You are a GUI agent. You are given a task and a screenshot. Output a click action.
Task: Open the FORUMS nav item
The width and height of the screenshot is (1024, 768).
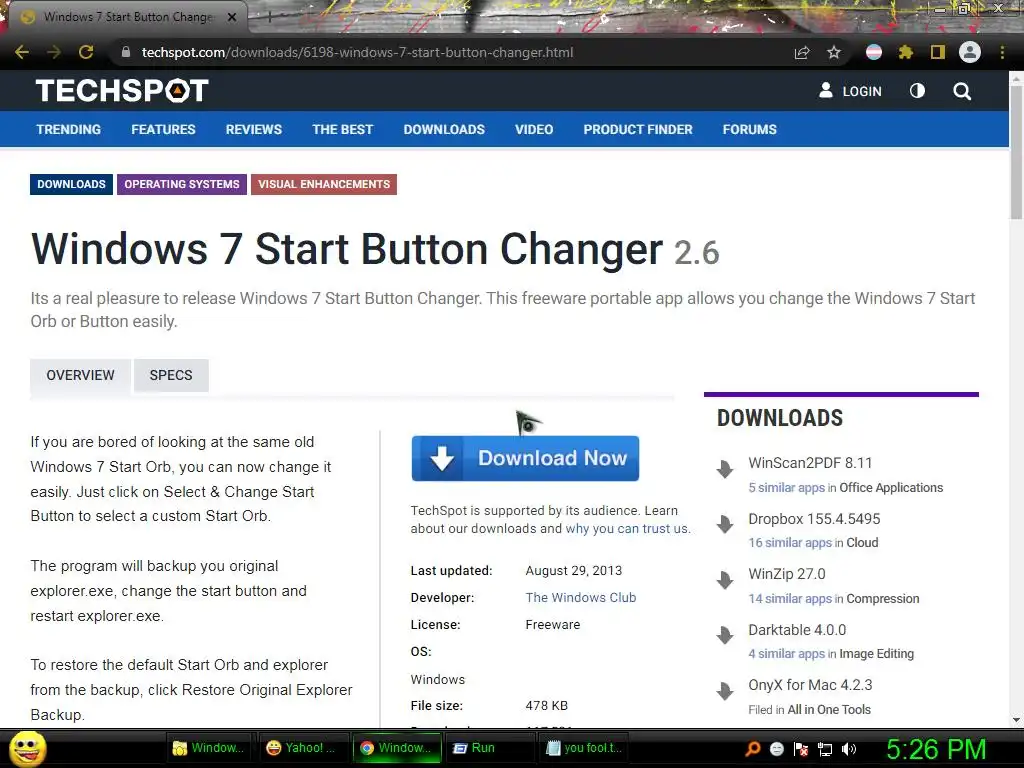(x=750, y=129)
